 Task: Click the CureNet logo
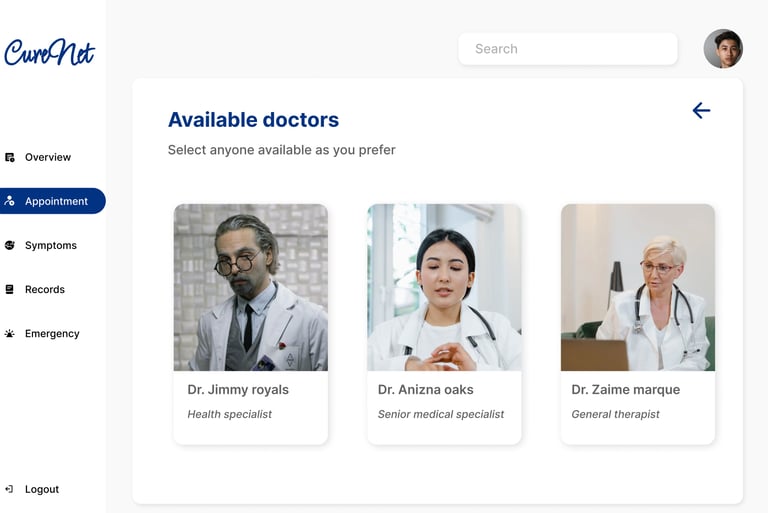coord(49,51)
